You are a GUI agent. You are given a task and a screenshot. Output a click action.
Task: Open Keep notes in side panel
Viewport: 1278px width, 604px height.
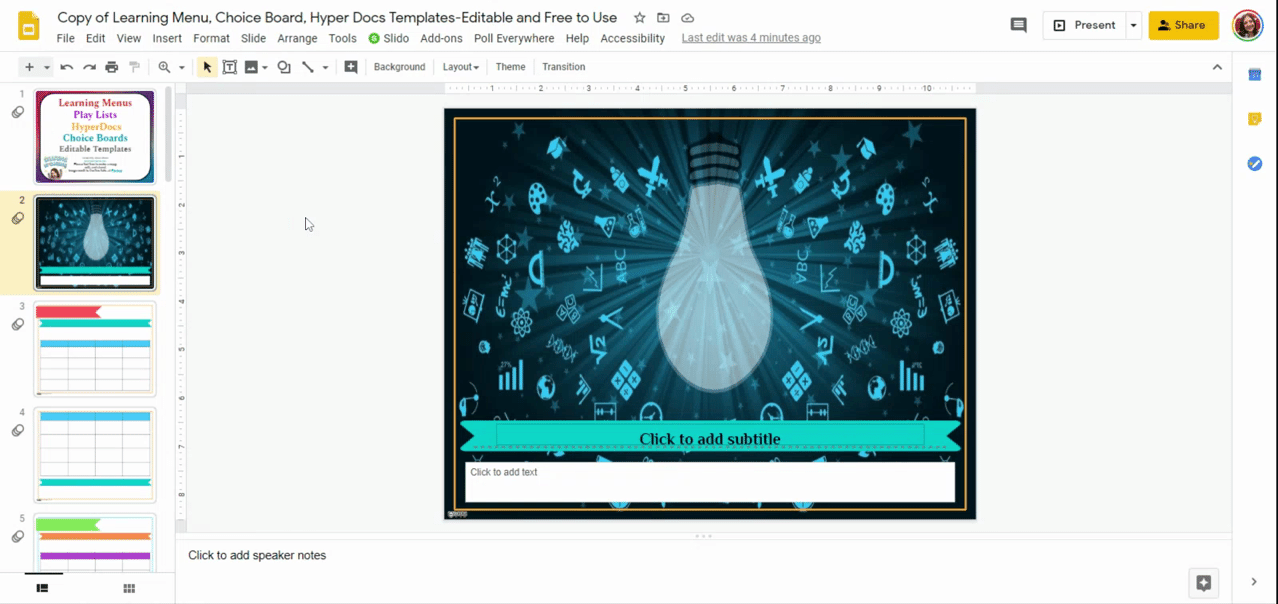pos(1255,119)
